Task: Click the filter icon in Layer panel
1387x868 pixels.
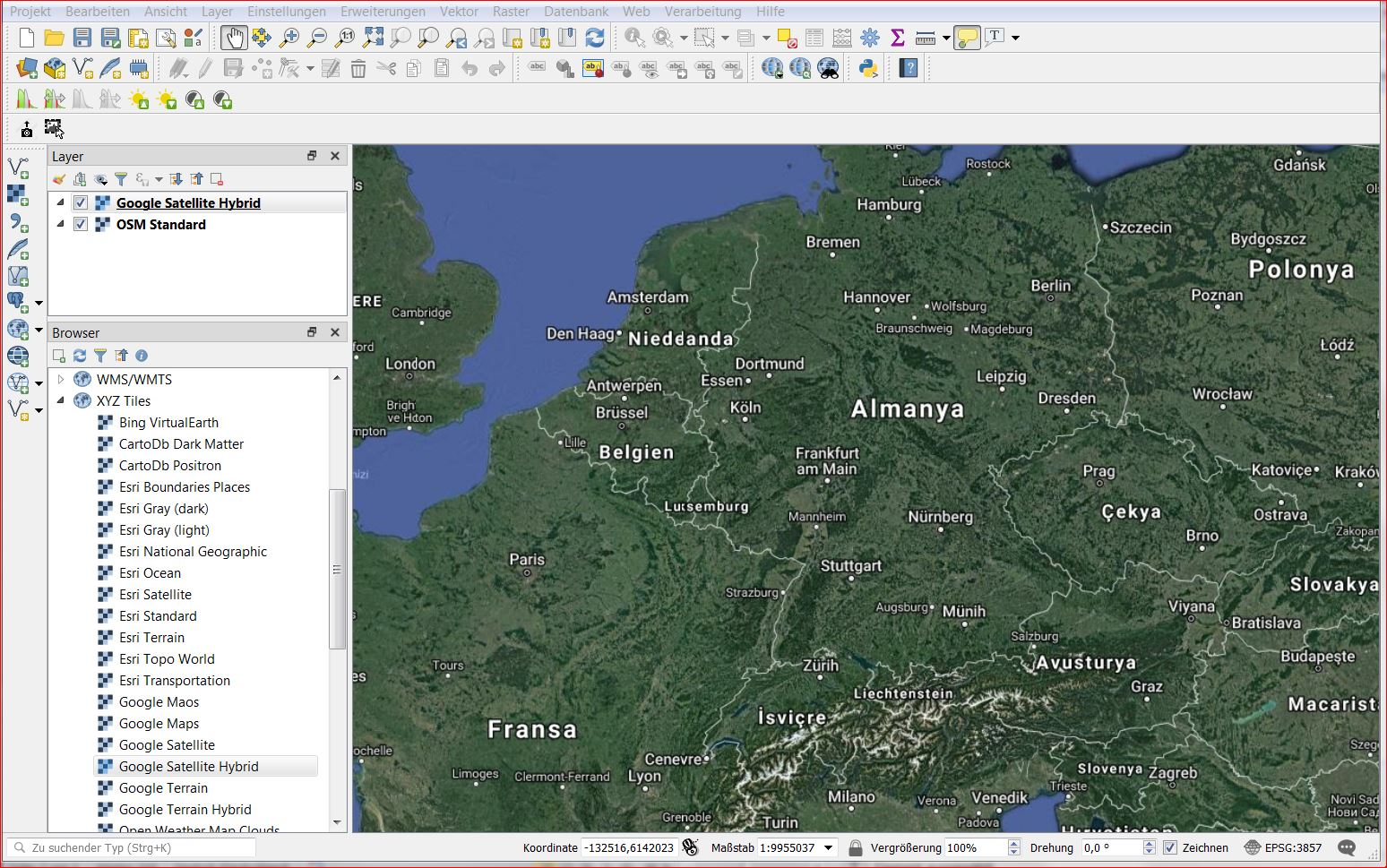Action: pos(121,179)
